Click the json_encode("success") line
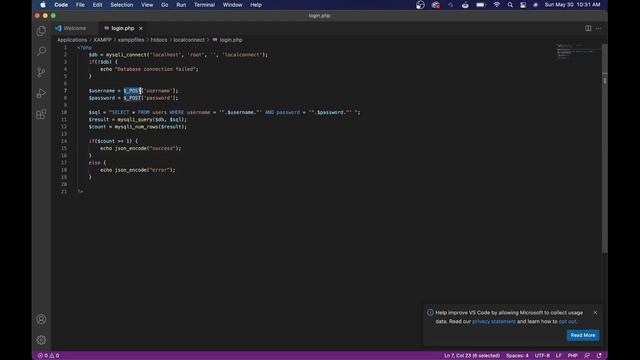The image size is (640, 360). (x=141, y=148)
